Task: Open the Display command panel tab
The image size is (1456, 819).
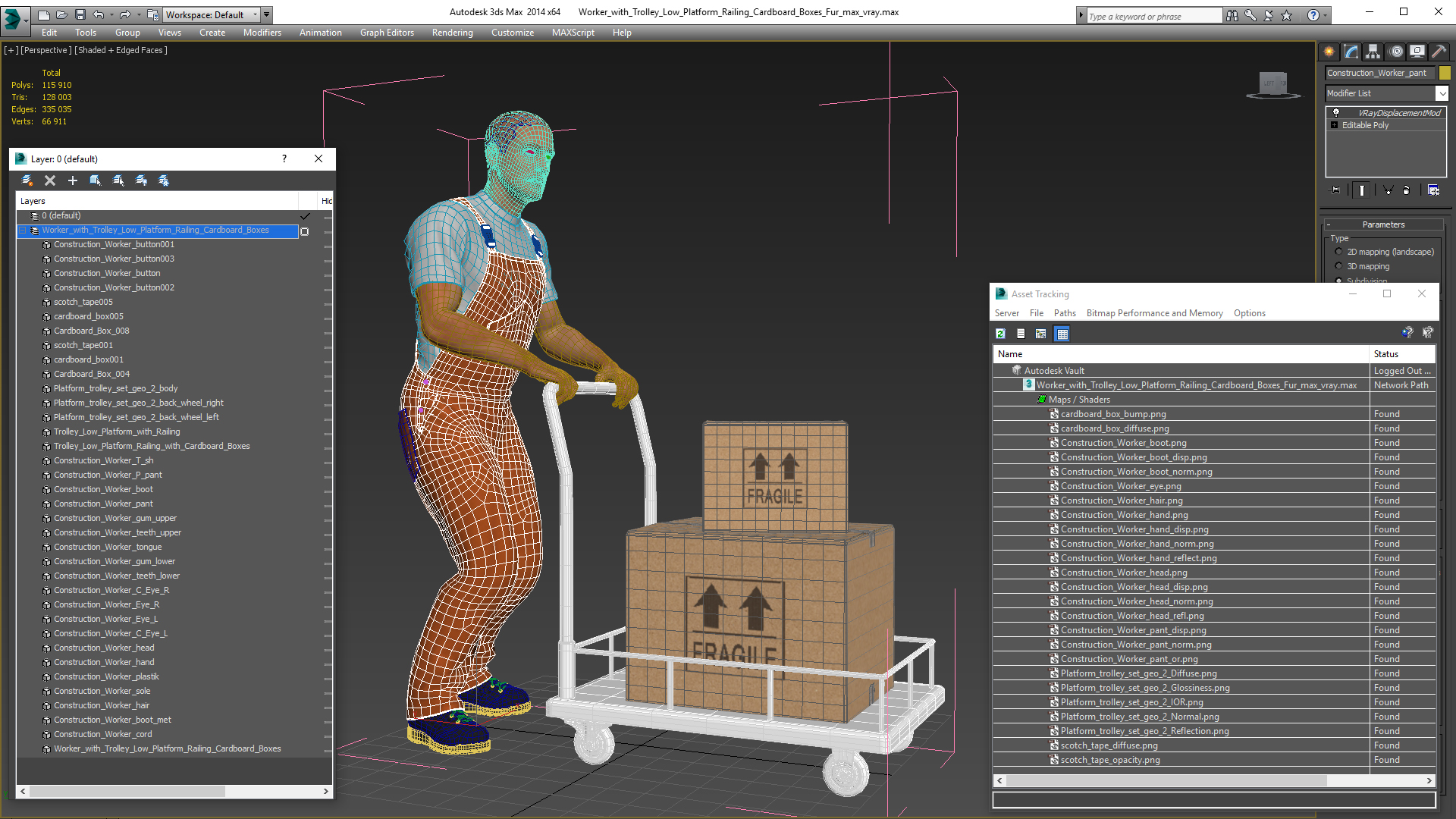Action: click(x=1417, y=52)
